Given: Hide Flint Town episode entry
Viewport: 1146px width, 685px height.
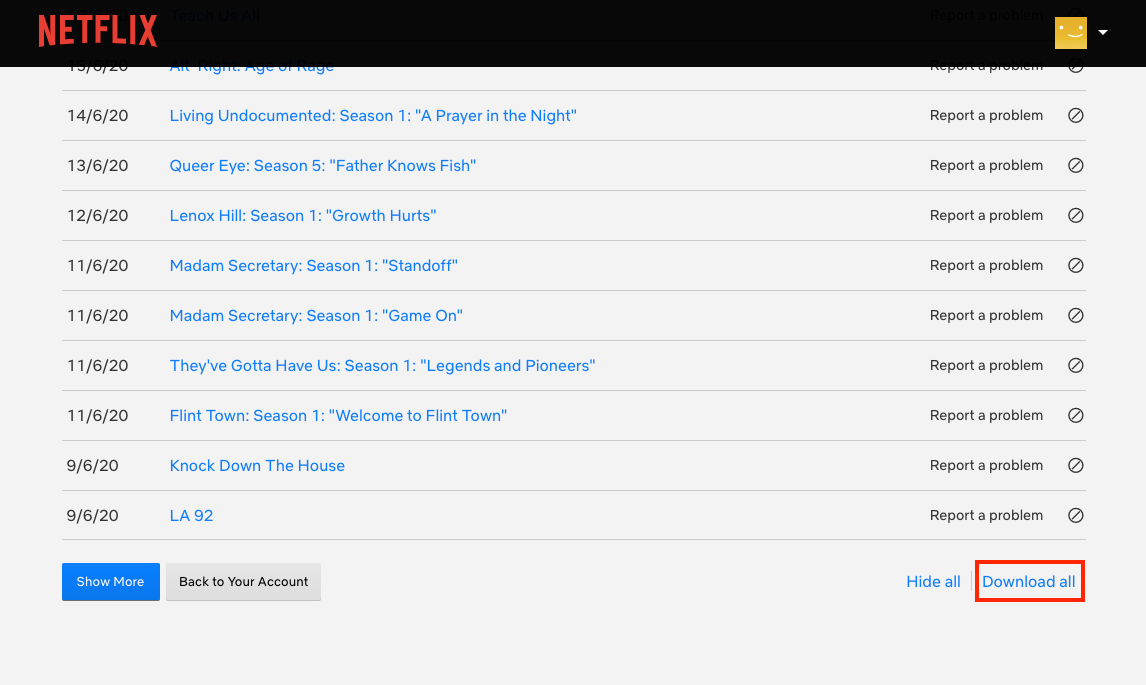Looking at the screenshot, I should [1075, 415].
